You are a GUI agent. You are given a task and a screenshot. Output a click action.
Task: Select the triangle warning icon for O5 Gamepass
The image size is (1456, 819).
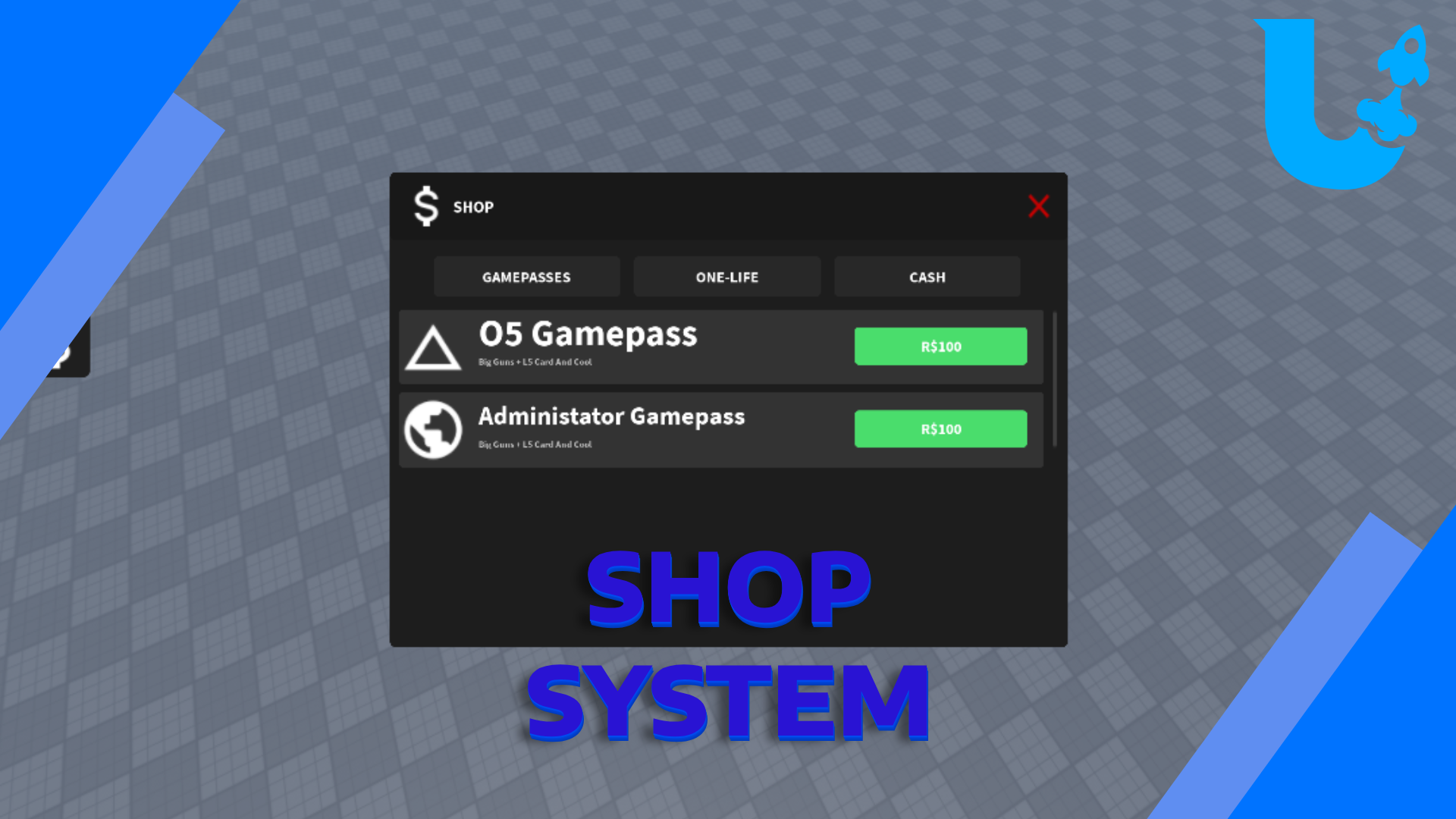(432, 345)
